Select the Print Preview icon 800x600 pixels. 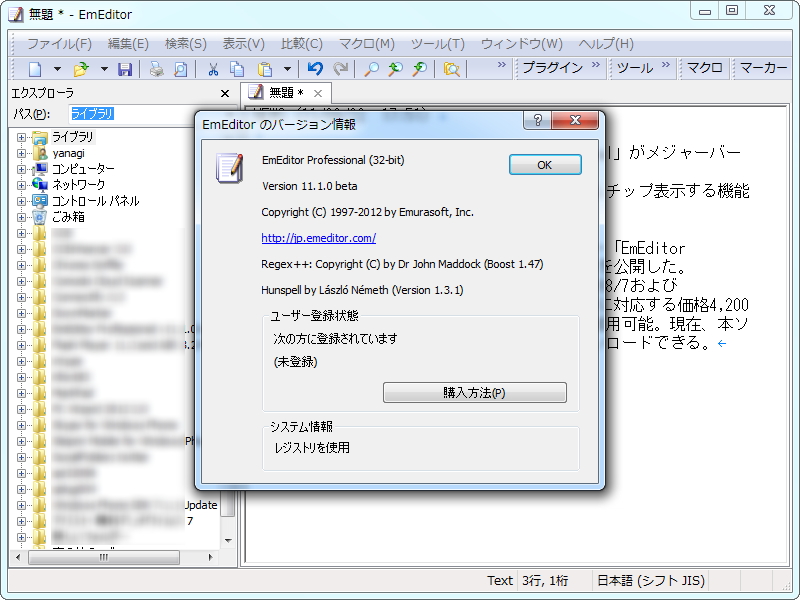(179, 68)
